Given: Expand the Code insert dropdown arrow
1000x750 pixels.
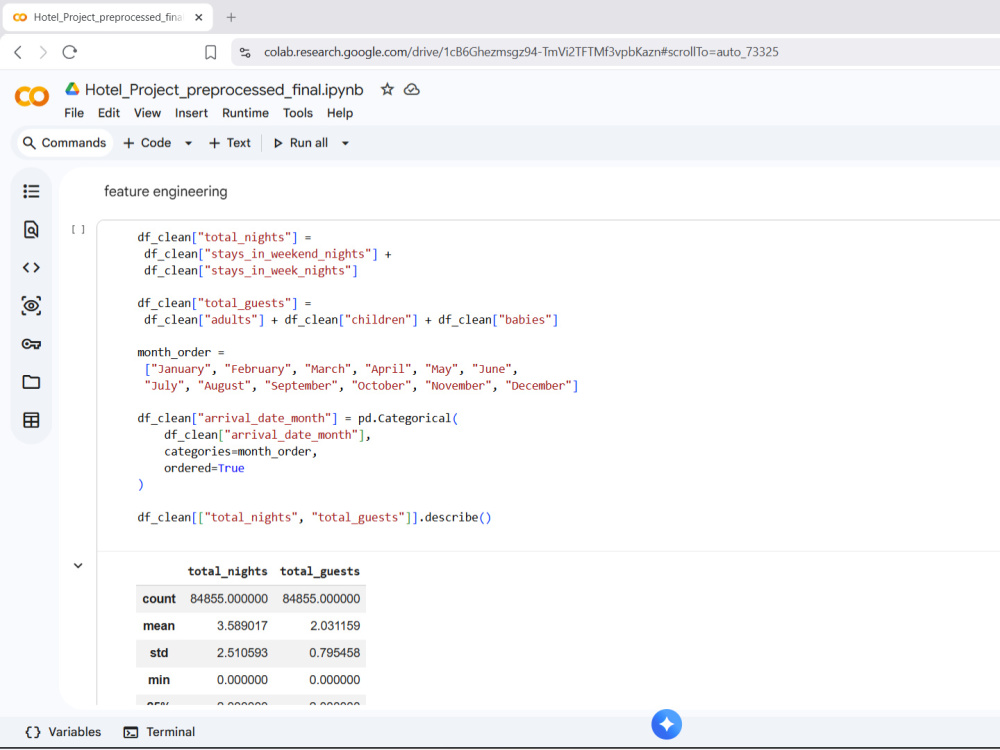Looking at the screenshot, I should pos(188,143).
